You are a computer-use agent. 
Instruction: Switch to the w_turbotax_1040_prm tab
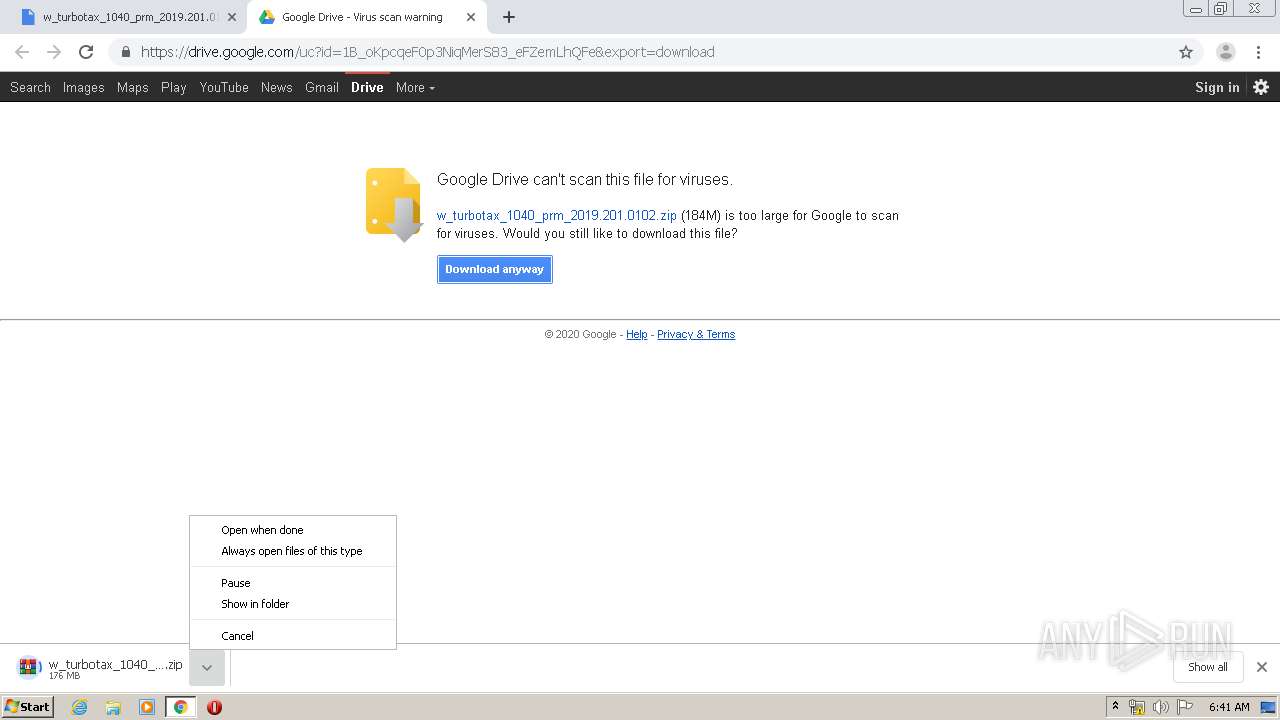pyautogui.click(x=130, y=17)
